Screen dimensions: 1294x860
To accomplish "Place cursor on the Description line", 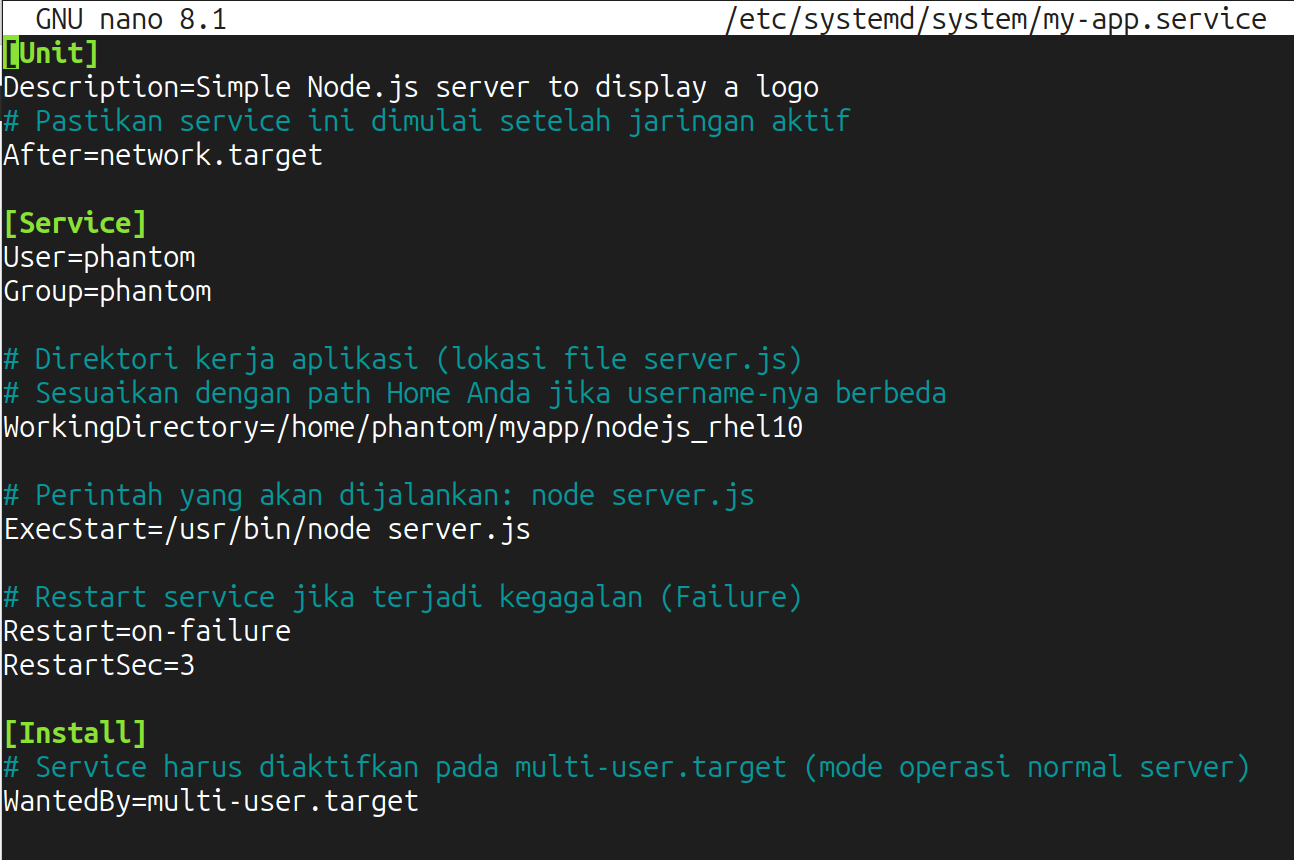I will coord(410,87).
